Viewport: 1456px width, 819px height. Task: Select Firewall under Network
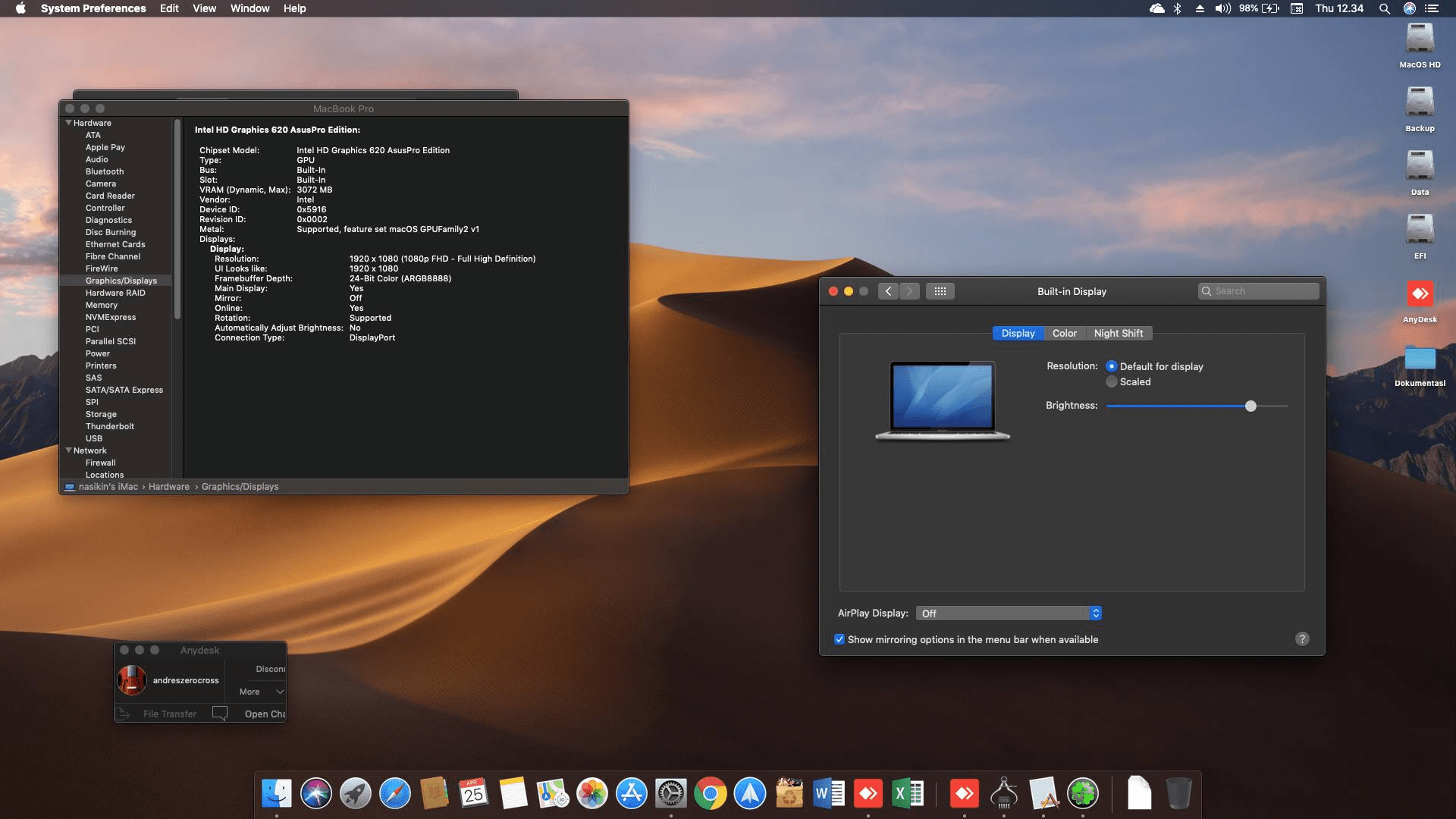(101, 463)
